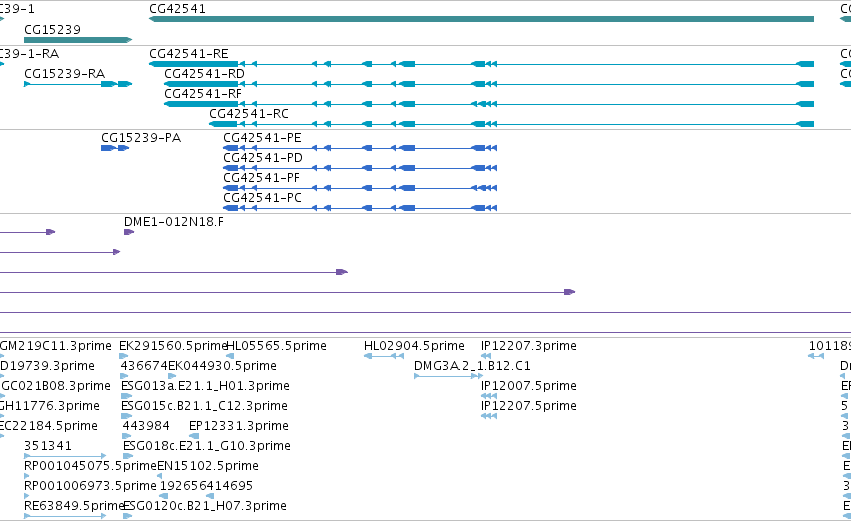851x521 pixels.
Task: Select DMG3A.2_1.B12.C1 label
Action: tap(472, 366)
